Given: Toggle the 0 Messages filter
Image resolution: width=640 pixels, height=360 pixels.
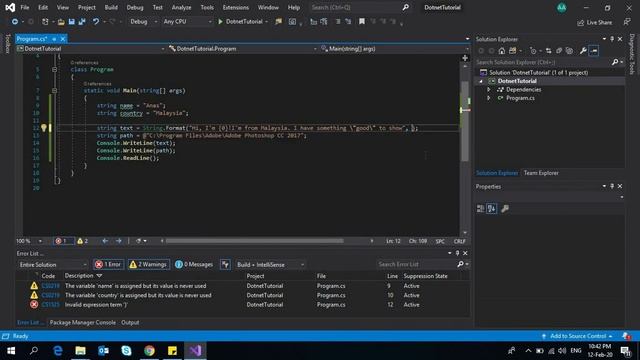Looking at the screenshot, I should pos(194,264).
